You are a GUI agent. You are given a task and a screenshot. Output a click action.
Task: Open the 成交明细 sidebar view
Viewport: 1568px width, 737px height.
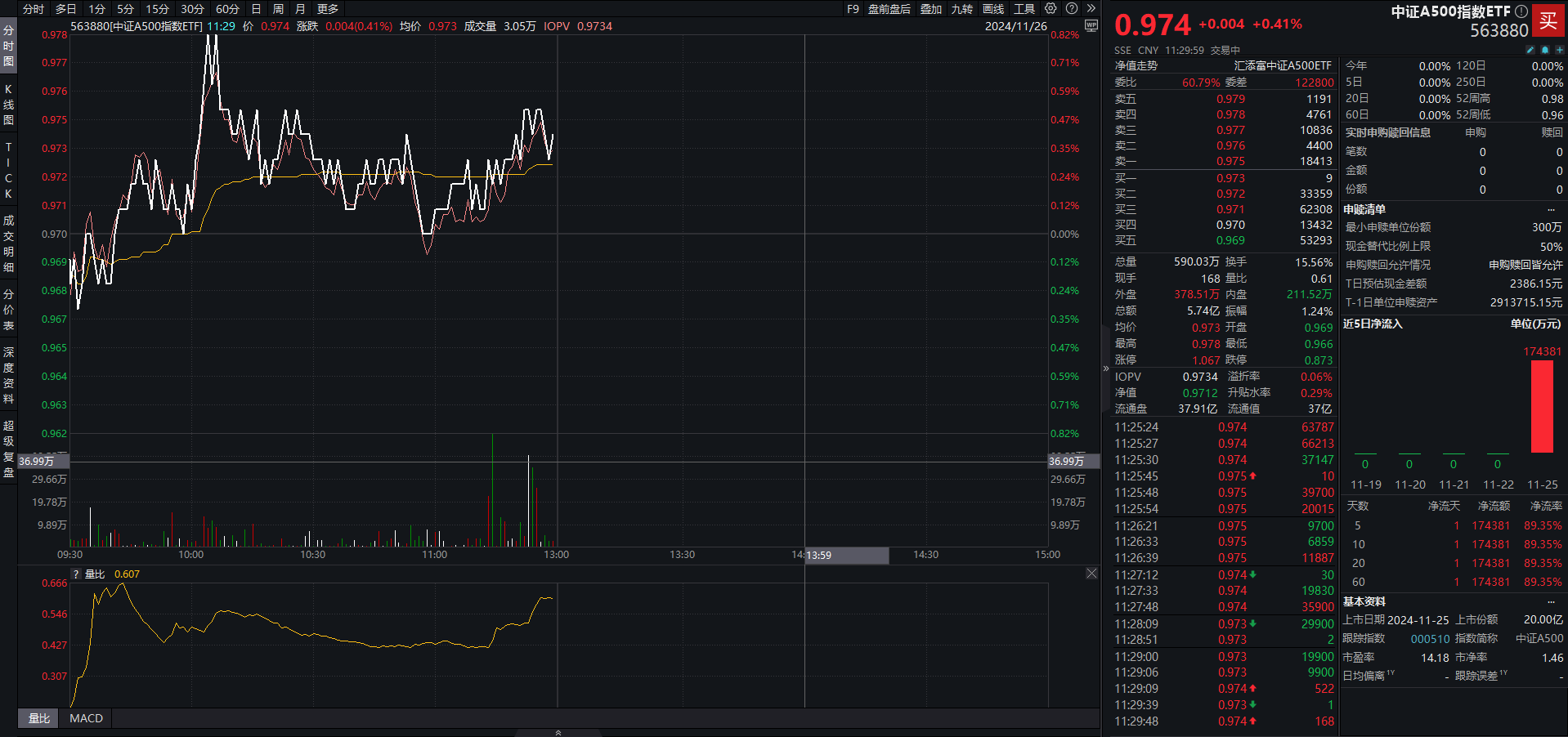(x=8, y=243)
